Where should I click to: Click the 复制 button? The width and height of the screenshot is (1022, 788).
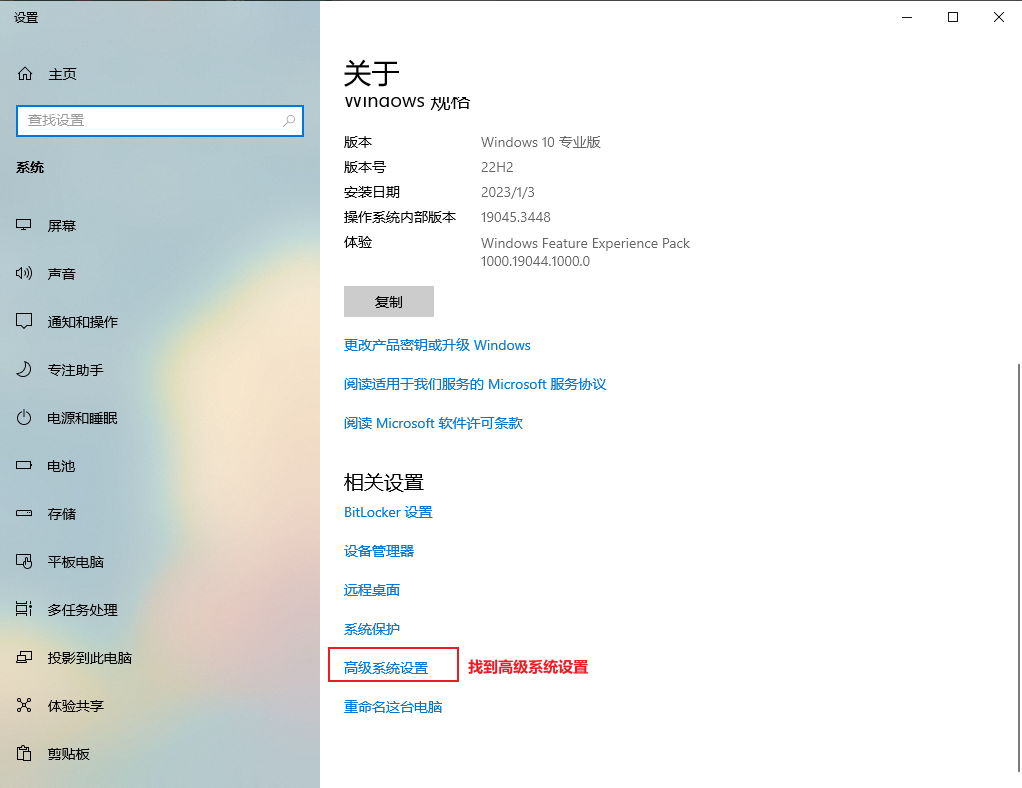[x=388, y=302]
